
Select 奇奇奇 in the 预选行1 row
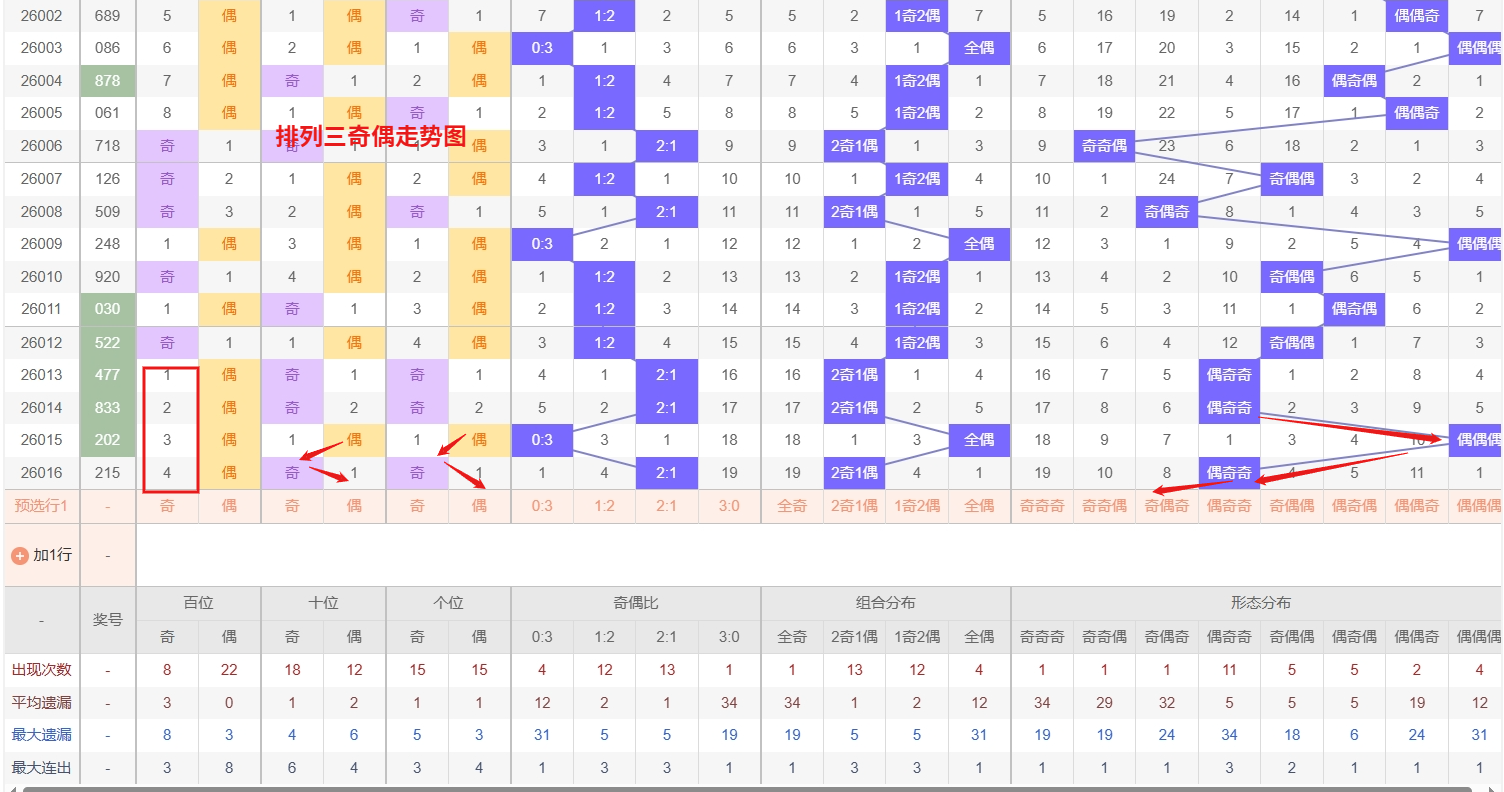(x=1042, y=506)
